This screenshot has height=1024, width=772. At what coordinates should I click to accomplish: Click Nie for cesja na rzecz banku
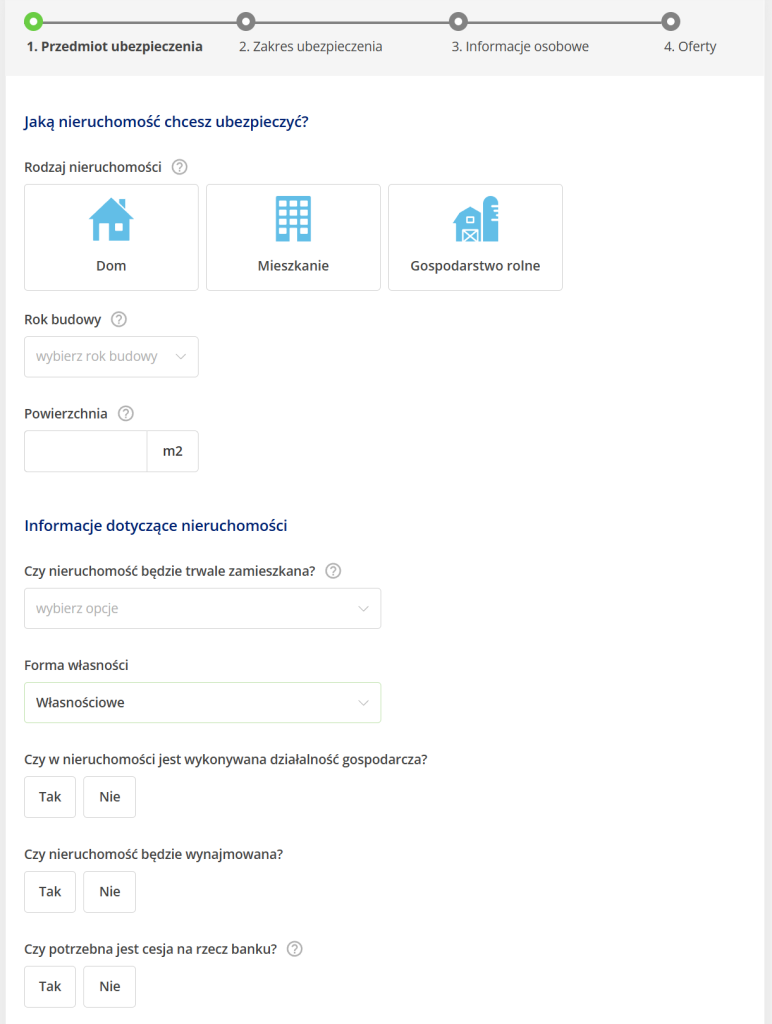(x=110, y=986)
